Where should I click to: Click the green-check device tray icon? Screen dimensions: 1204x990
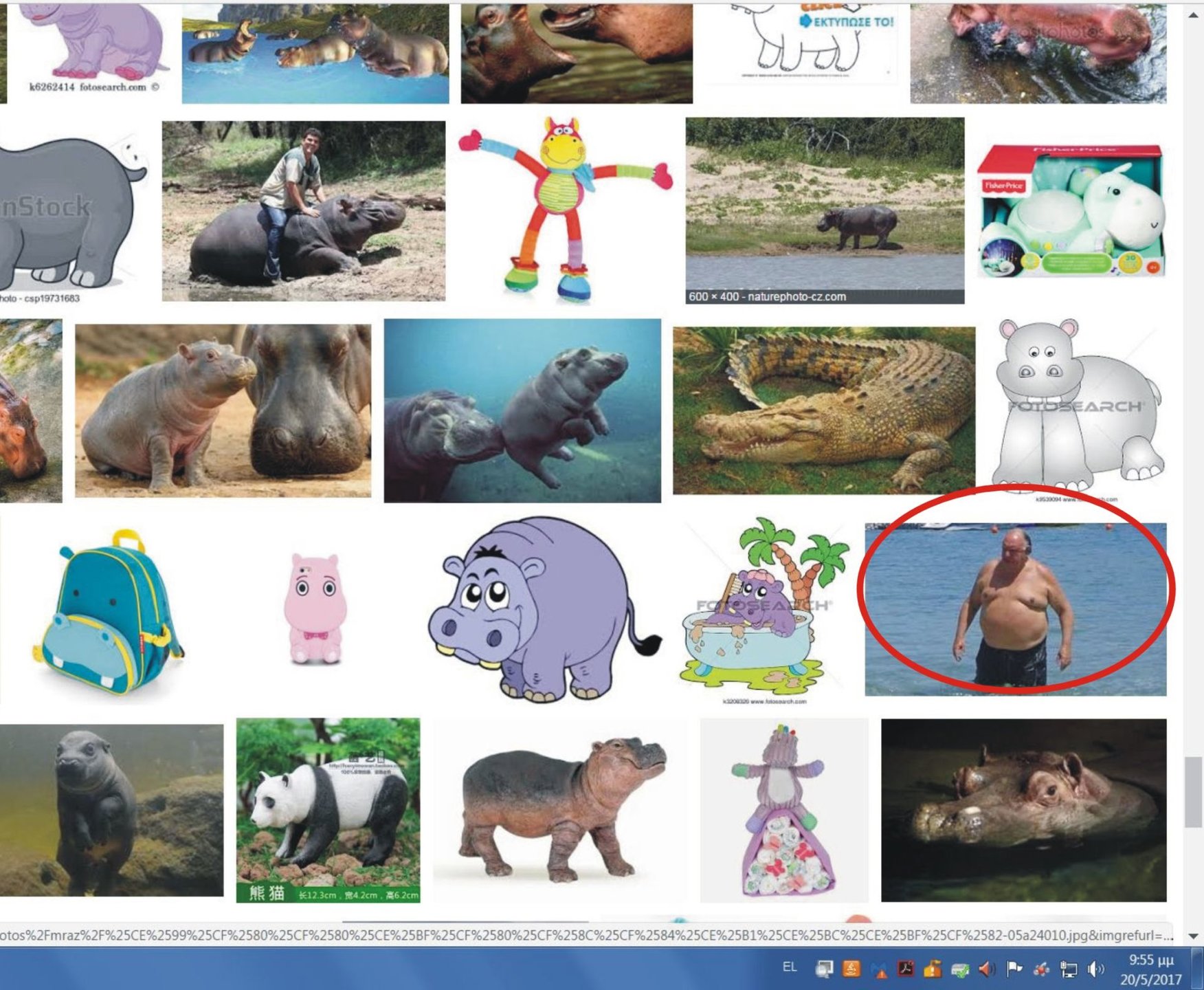[x=960, y=969]
